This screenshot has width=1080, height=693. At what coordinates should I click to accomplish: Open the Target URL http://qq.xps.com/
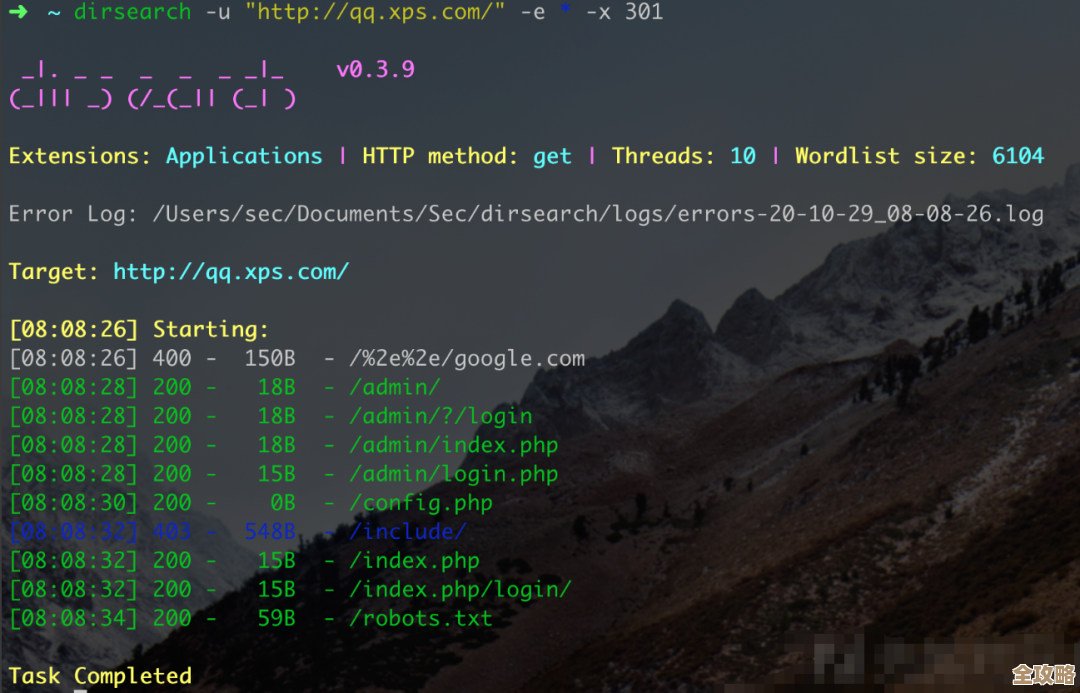tap(231, 272)
